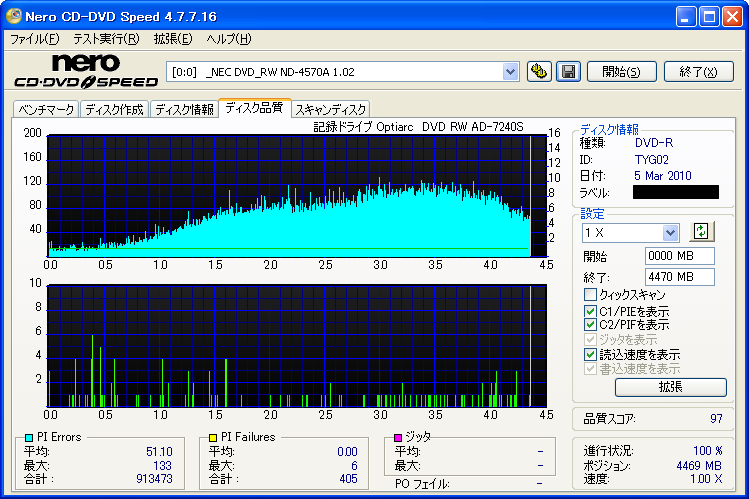Click the greyed 書込速度を表示 checkbox
The height and width of the screenshot is (499, 749).
pyautogui.click(x=590, y=369)
